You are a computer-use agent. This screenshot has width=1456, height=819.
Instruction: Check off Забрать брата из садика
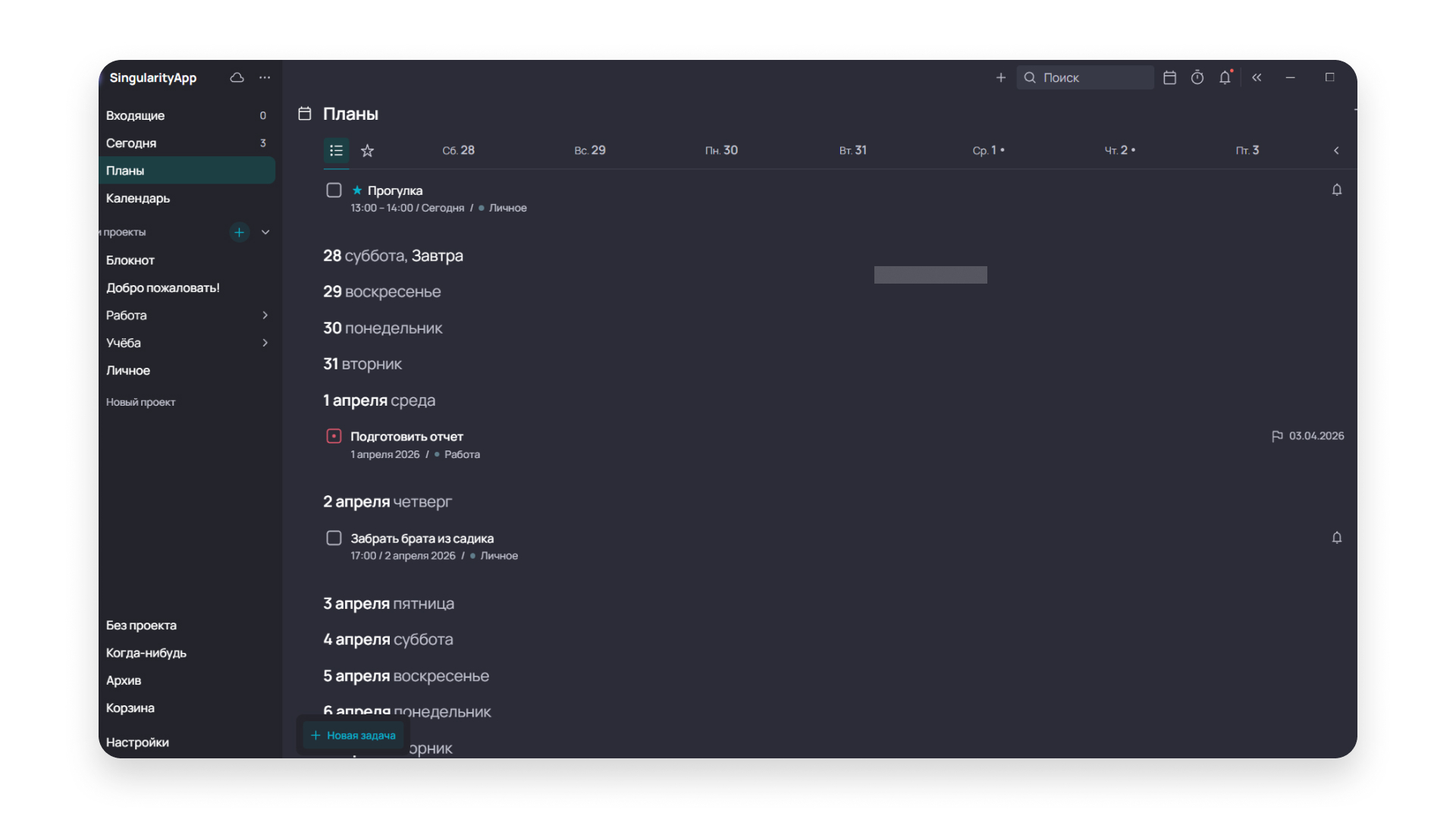334,538
